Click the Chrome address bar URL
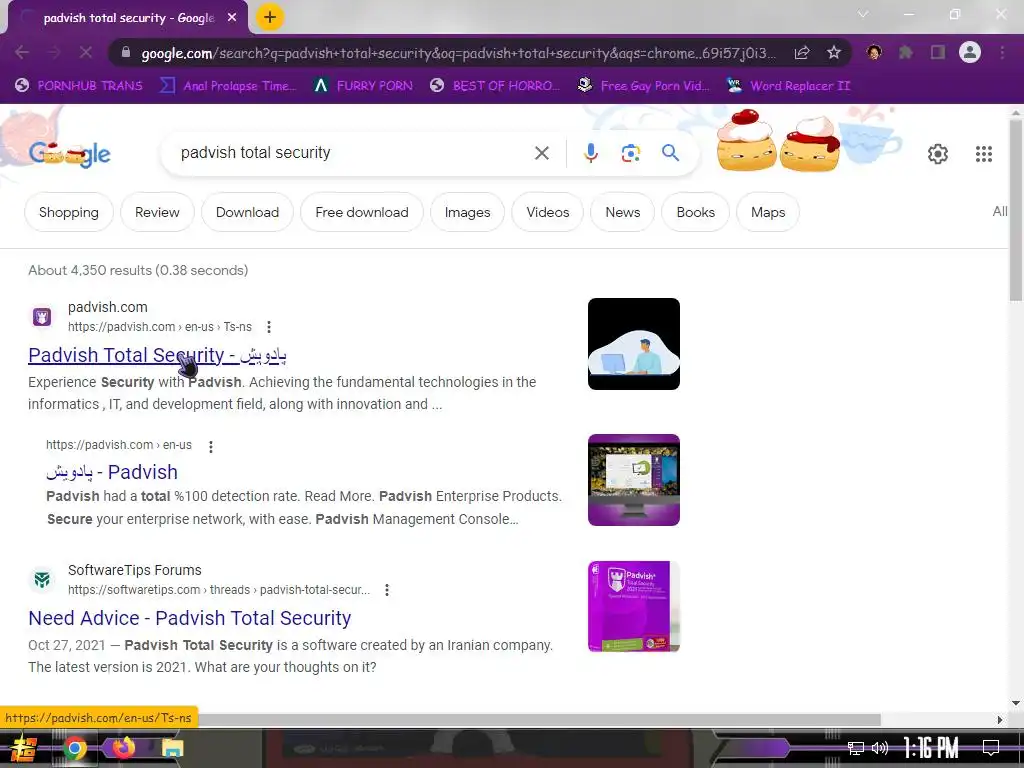Screen dimensions: 1024x768 point(458,53)
